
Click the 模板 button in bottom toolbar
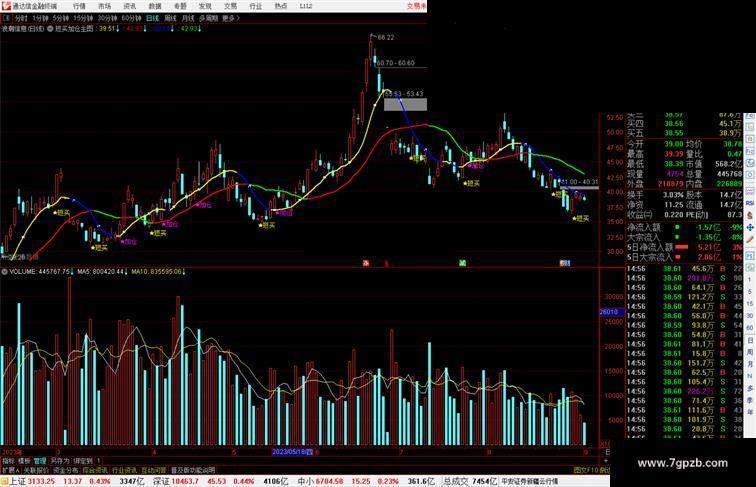coord(24,461)
